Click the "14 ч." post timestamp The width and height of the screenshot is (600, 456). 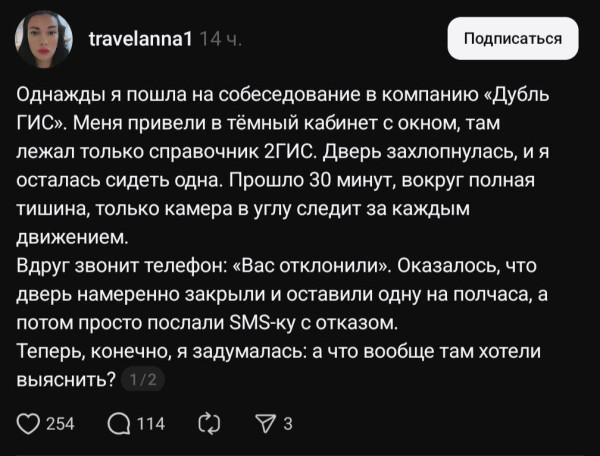pos(220,39)
